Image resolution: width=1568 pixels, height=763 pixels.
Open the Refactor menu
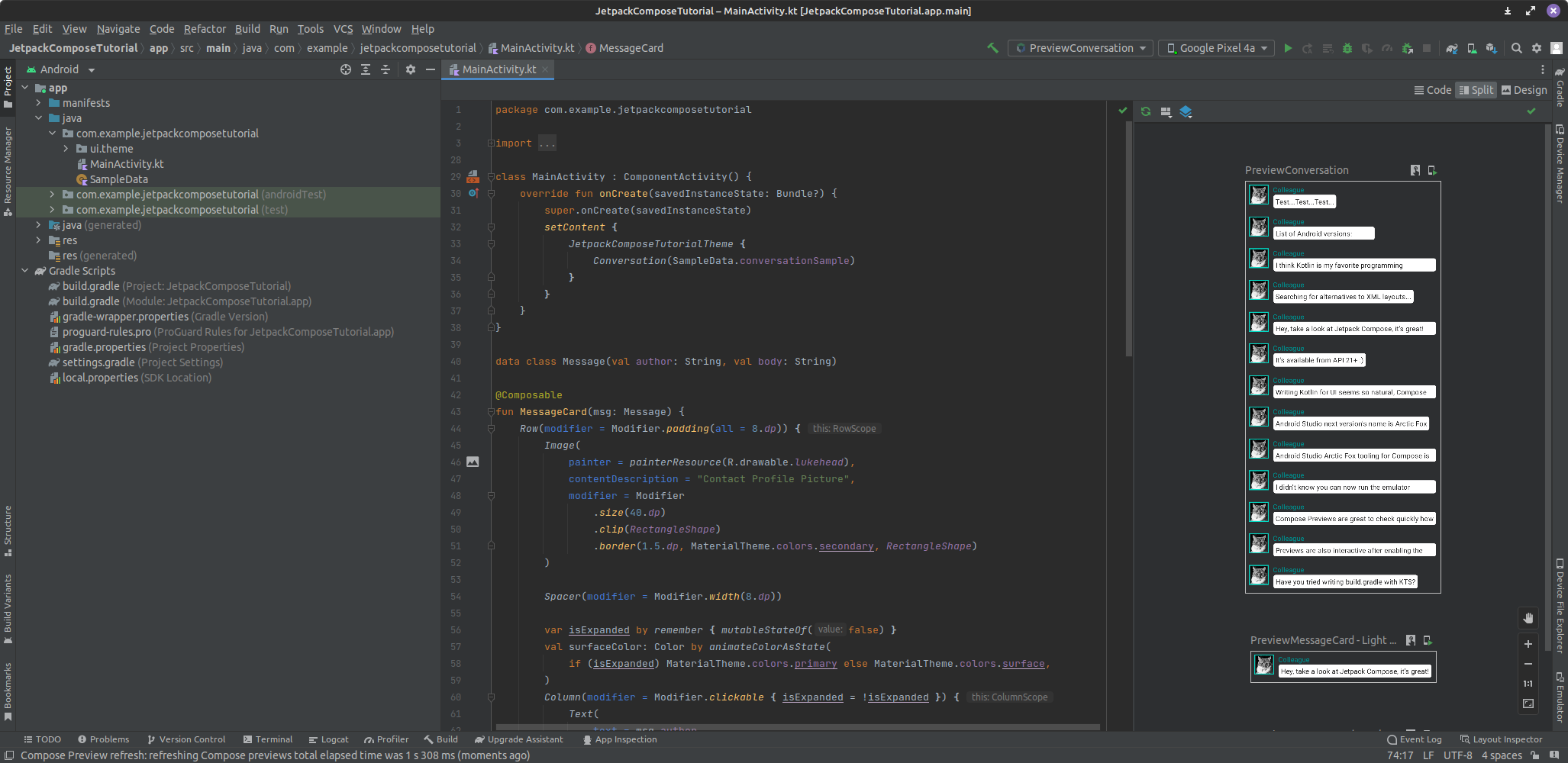click(x=205, y=29)
